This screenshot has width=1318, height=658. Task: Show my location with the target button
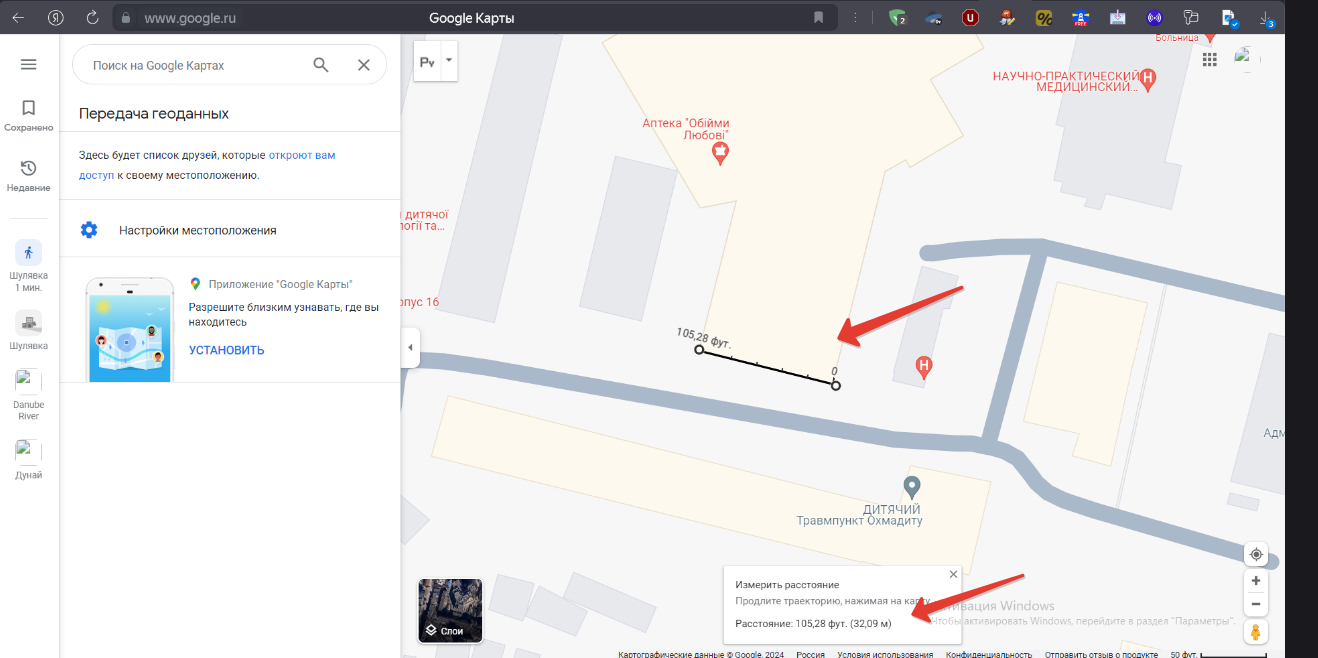[x=1256, y=554]
